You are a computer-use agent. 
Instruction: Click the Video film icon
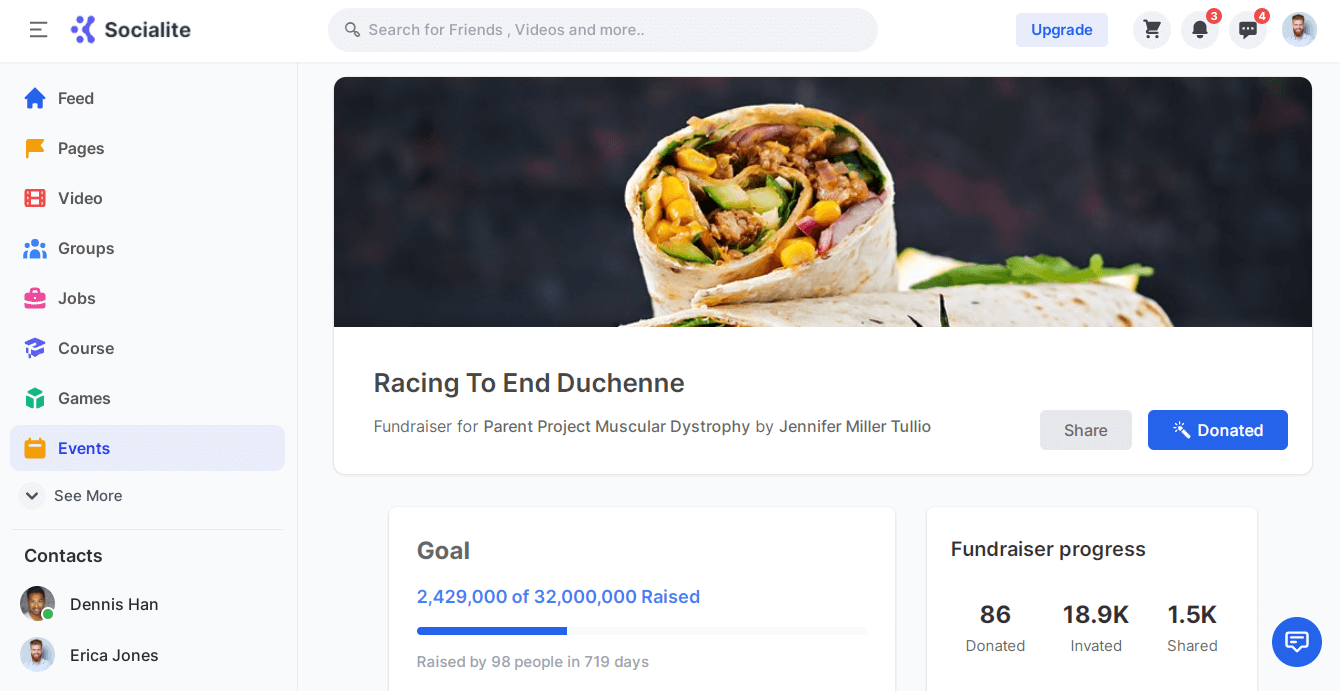point(35,198)
